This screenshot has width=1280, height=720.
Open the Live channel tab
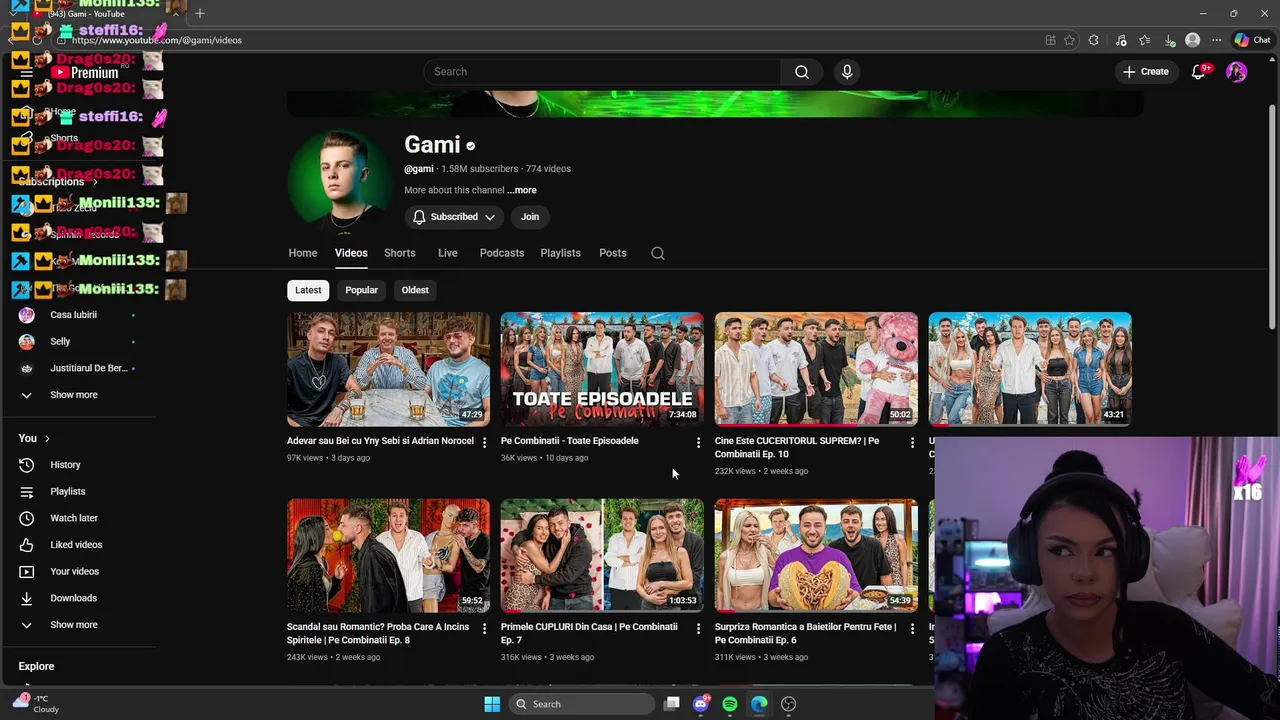(x=448, y=253)
